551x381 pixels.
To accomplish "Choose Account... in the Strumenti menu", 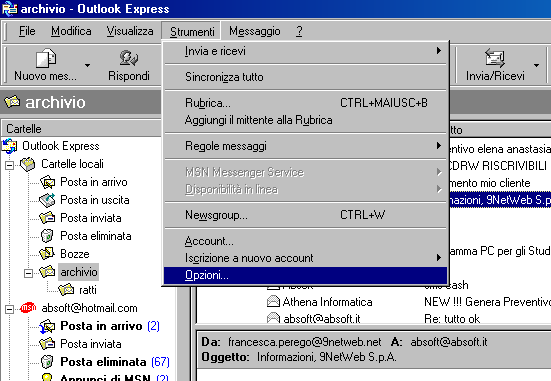I will (305, 241).
